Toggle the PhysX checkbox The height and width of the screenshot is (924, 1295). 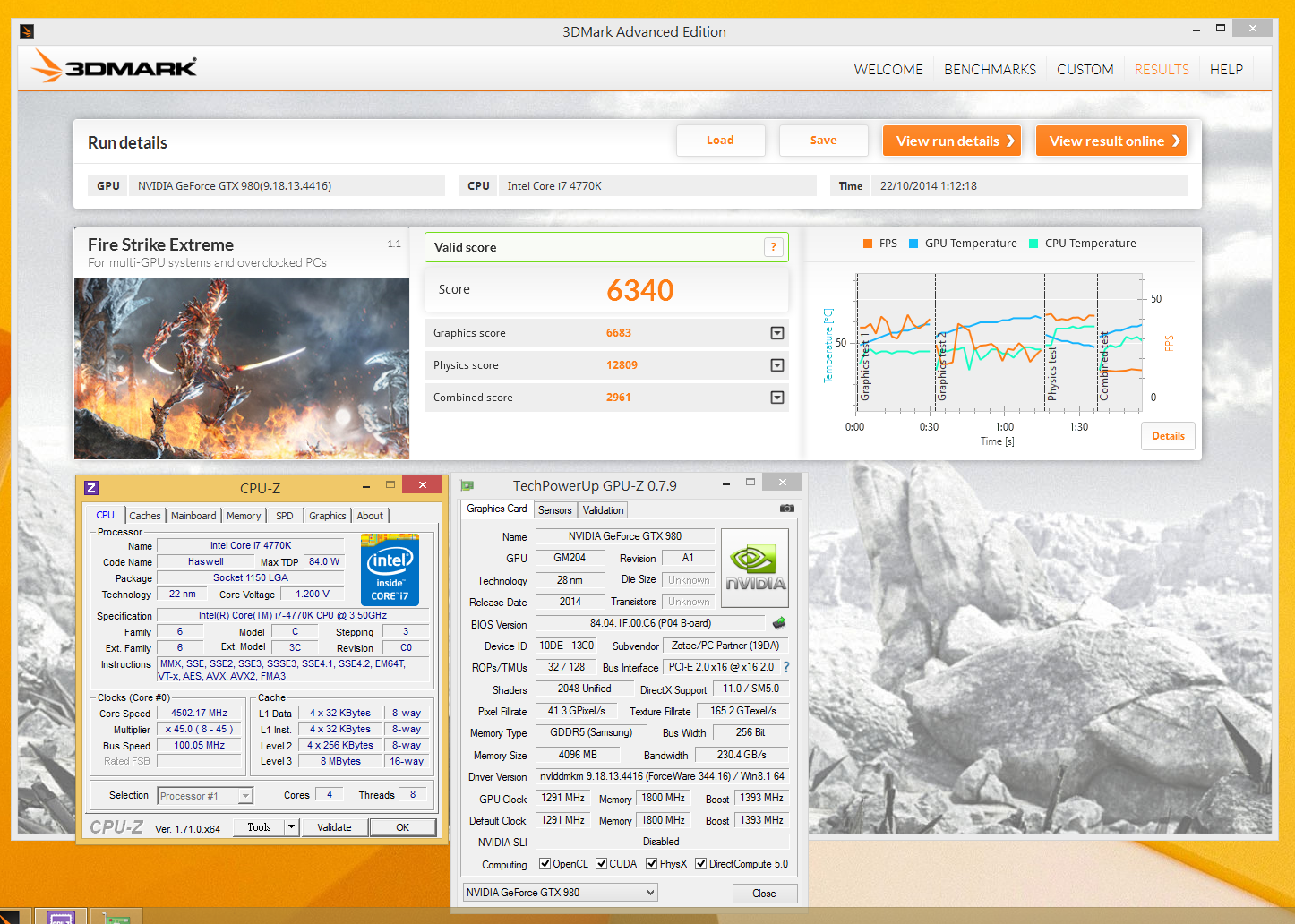[651, 864]
